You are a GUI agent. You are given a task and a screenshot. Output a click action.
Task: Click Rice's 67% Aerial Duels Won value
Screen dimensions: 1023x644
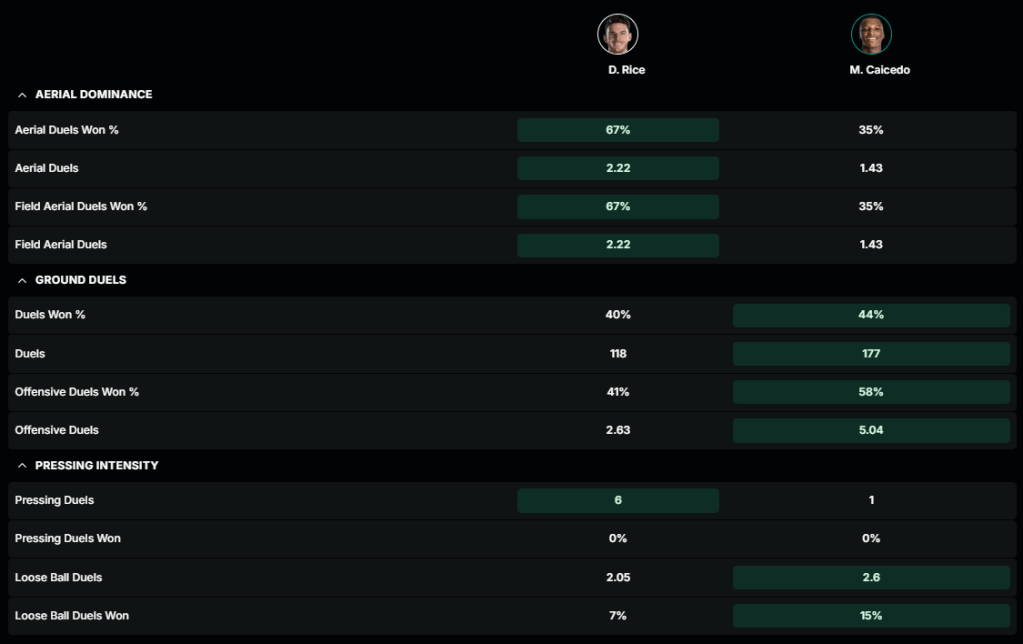tap(618, 130)
